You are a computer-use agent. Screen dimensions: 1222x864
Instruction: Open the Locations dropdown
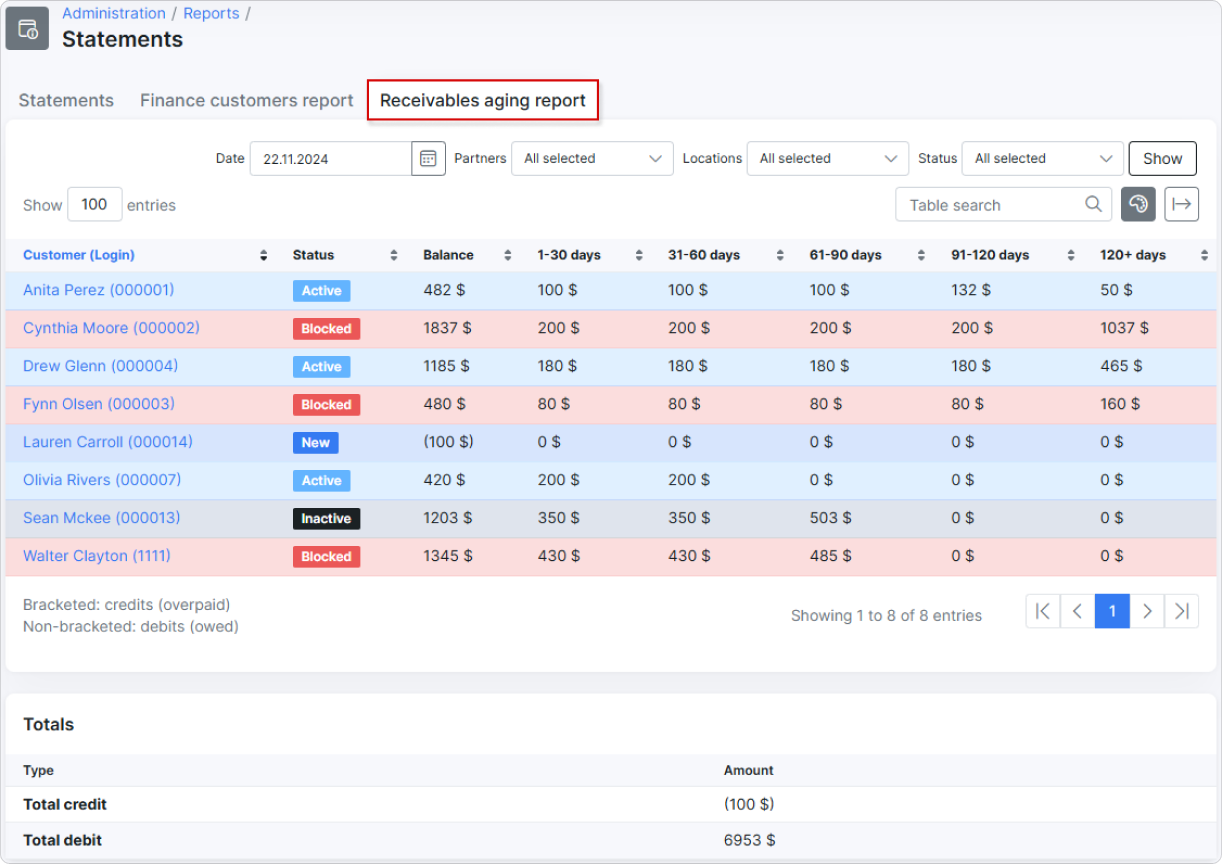827,158
